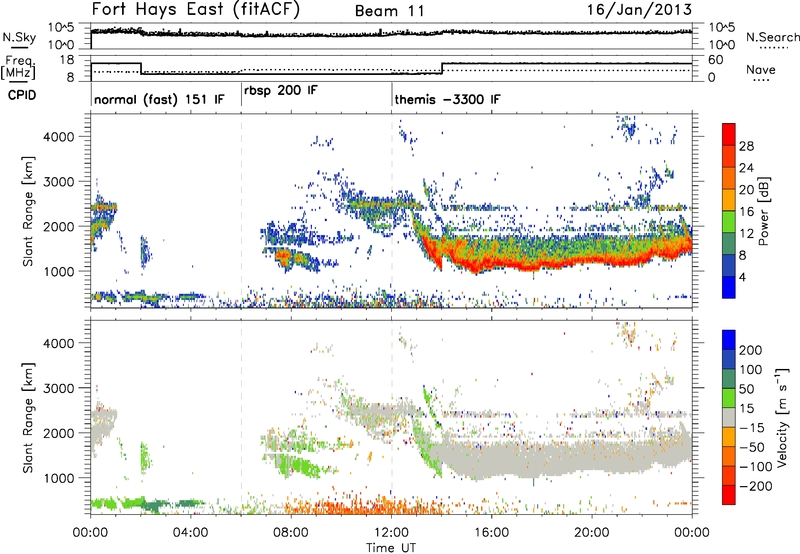Click the dark green Velocity segment between 50 and 100
Viewport: 800px width, 554px height.
pyautogui.click(x=729, y=379)
